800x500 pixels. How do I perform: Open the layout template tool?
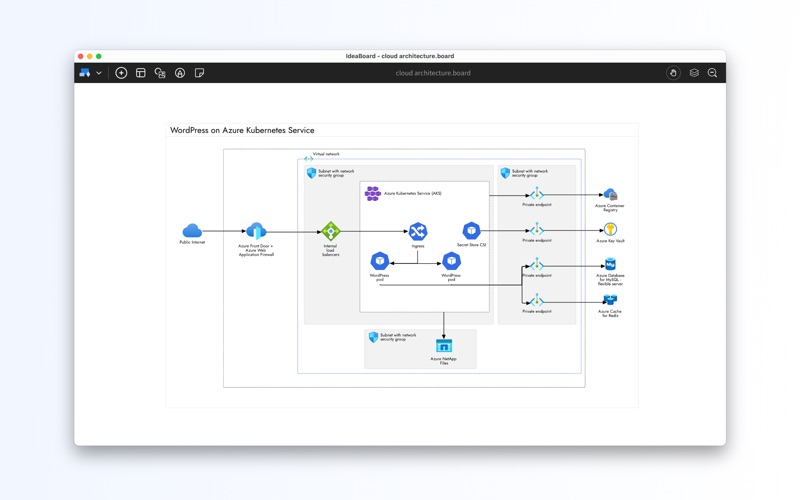pos(141,73)
